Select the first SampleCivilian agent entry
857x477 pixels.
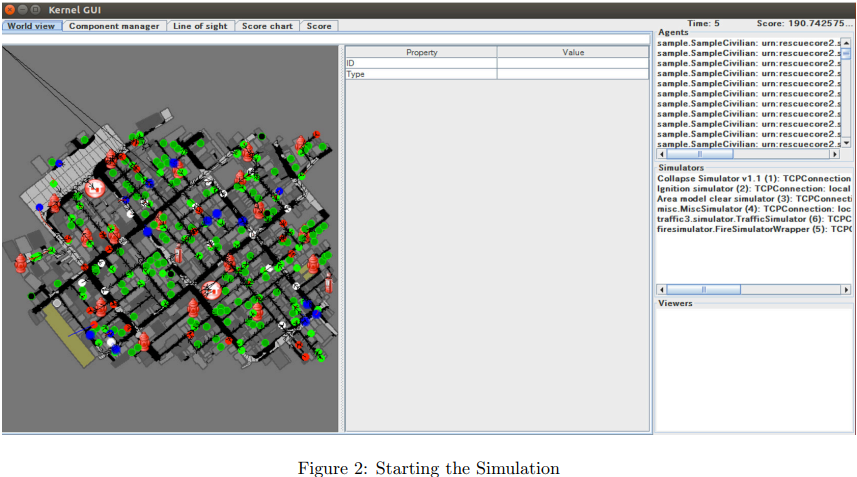click(x=748, y=43)
